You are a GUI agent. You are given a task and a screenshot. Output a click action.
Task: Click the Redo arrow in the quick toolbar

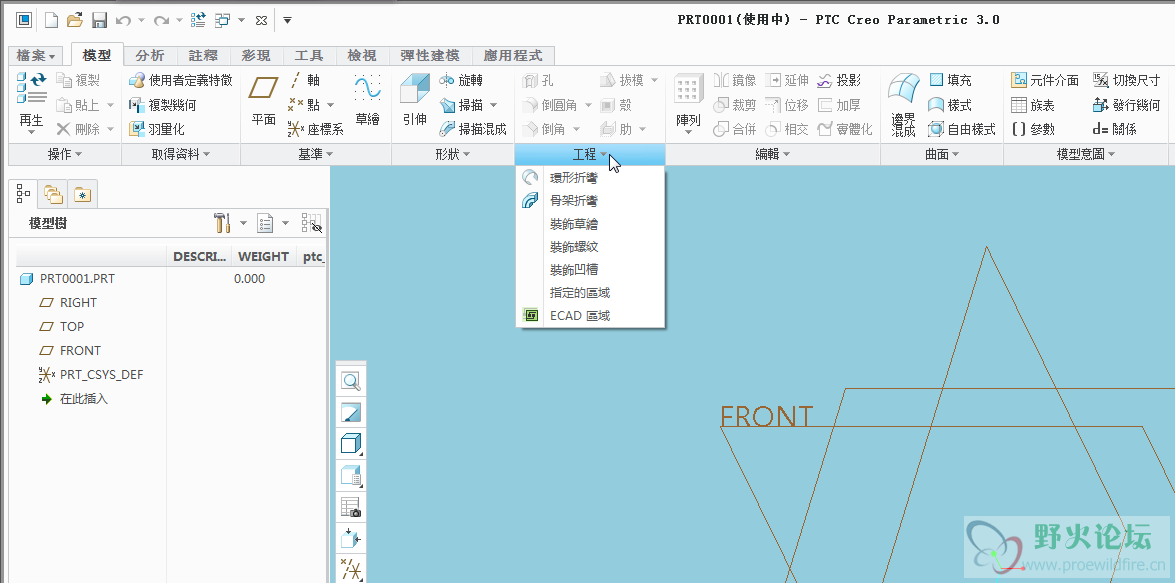point(161,20)
